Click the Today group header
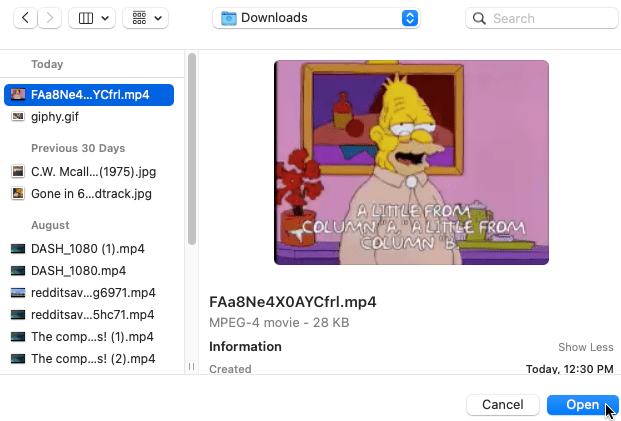The height and width of the screenshot is (421, 621). [x=47, y=64]
